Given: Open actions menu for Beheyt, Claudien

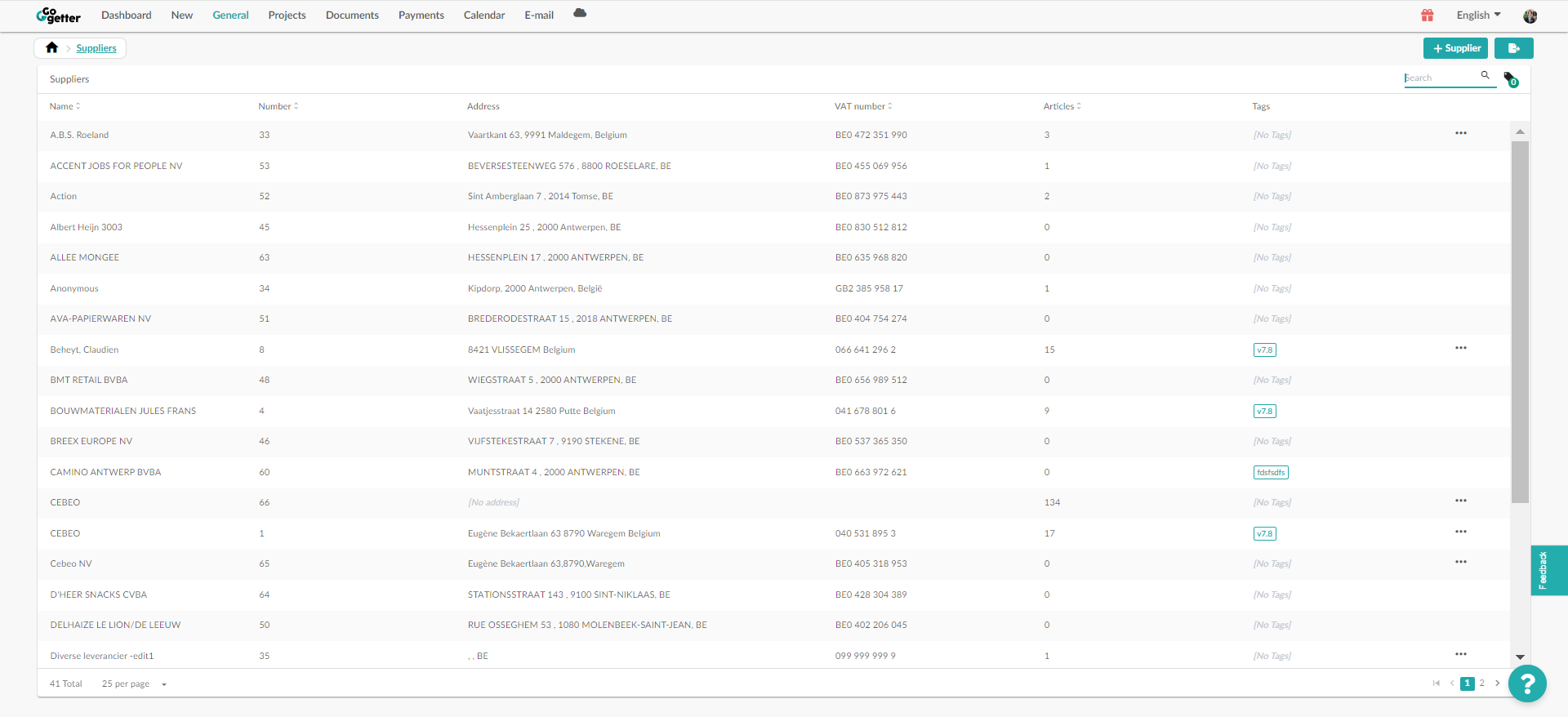Looking at the screenshot, I should 1461,348.
